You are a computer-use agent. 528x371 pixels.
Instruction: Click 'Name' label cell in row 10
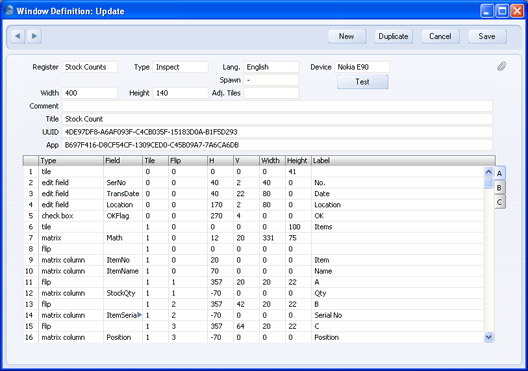click(x=397, y=271)
